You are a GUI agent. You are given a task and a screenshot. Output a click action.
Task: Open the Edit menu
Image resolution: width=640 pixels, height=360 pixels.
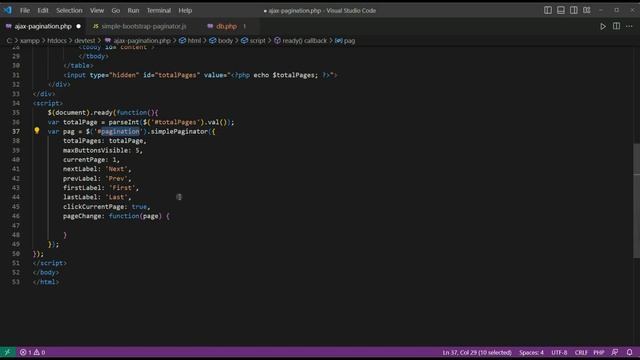coord(43,11)
